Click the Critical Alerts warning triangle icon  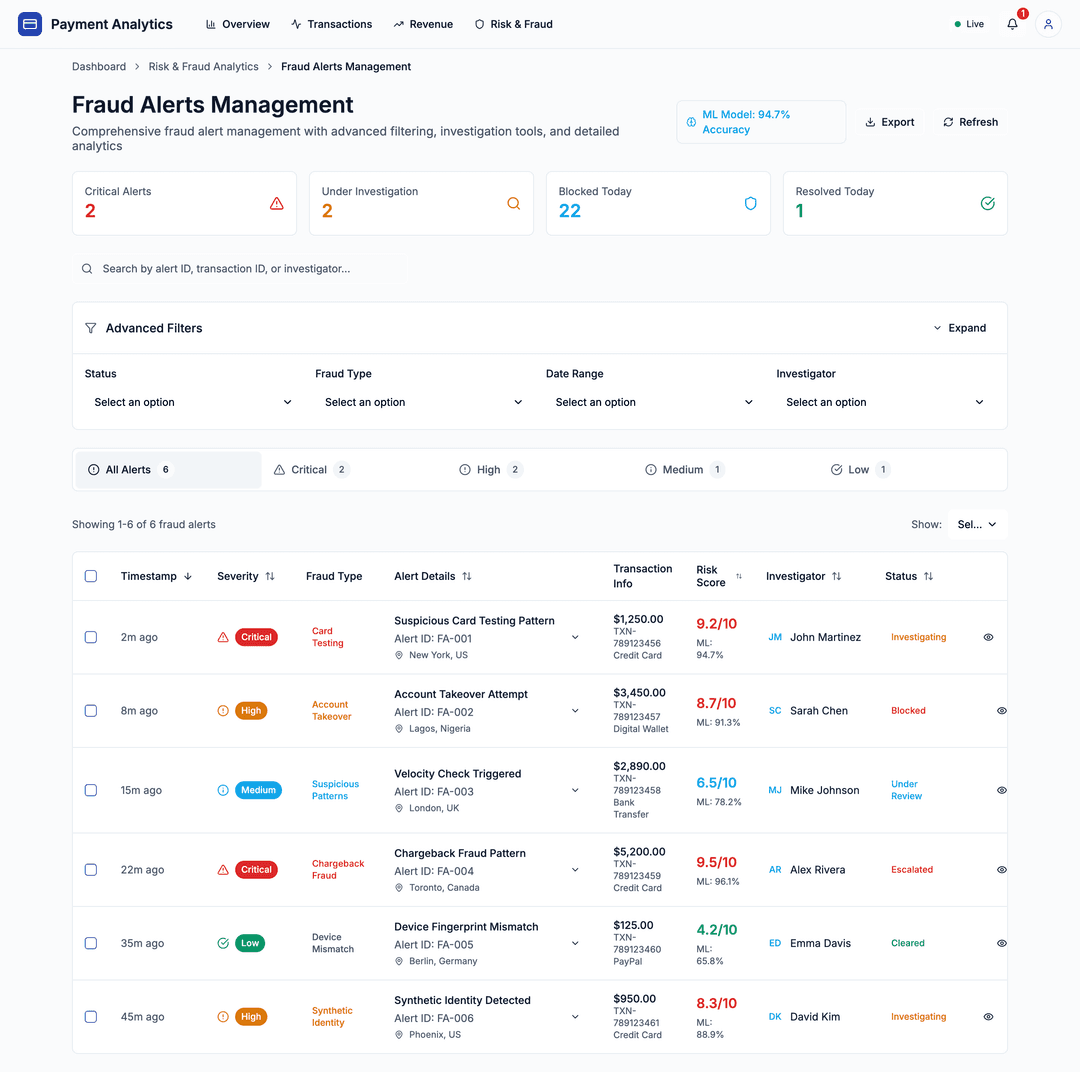pos(276,203)
